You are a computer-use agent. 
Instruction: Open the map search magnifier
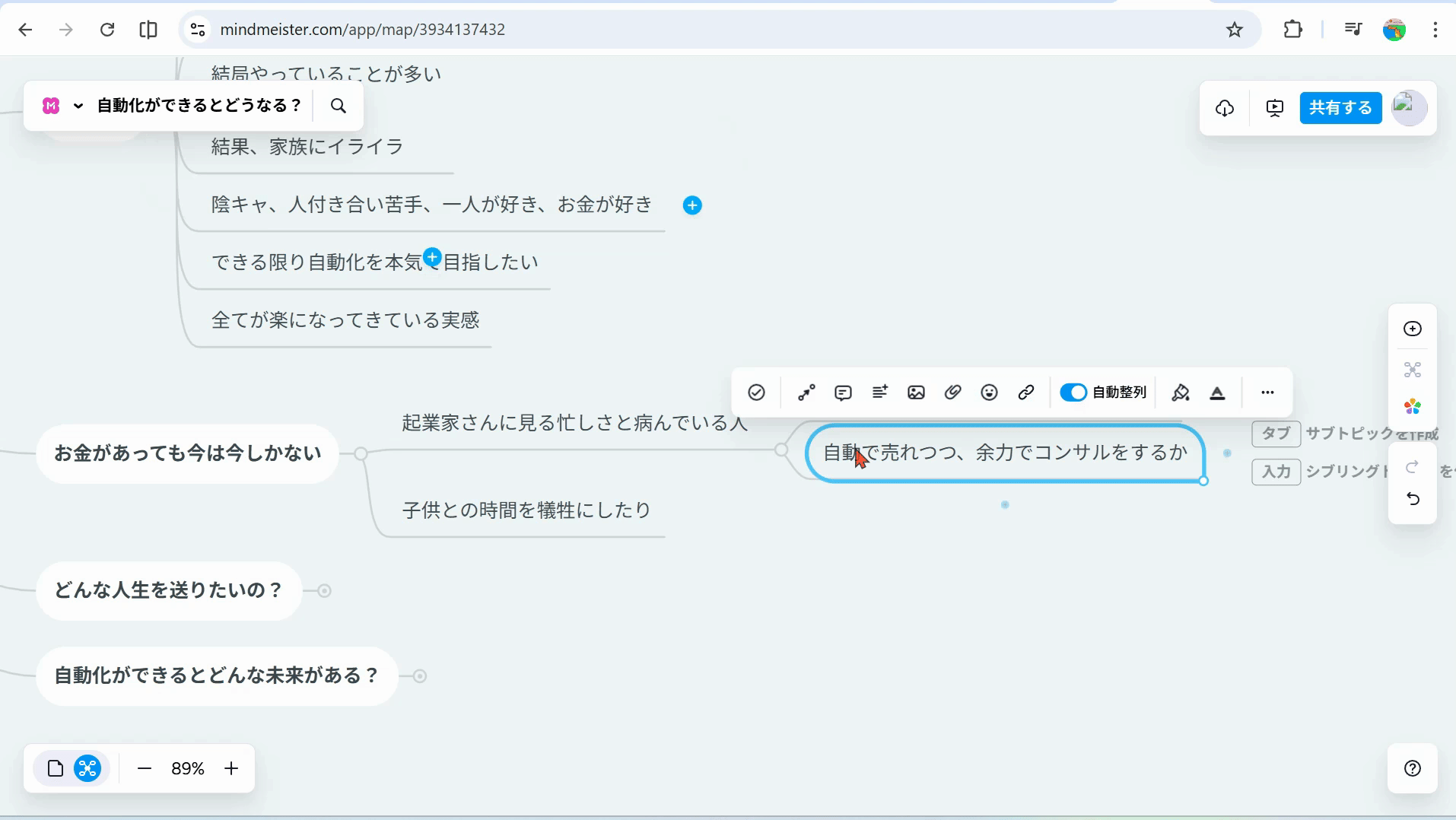click(339, 106)
